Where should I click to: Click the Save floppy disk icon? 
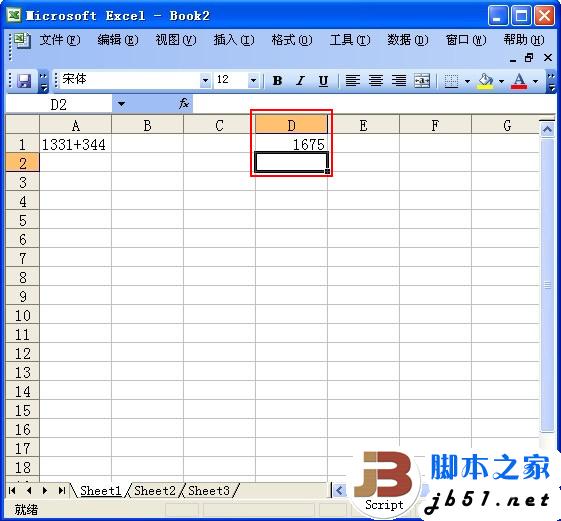[24, 81]
